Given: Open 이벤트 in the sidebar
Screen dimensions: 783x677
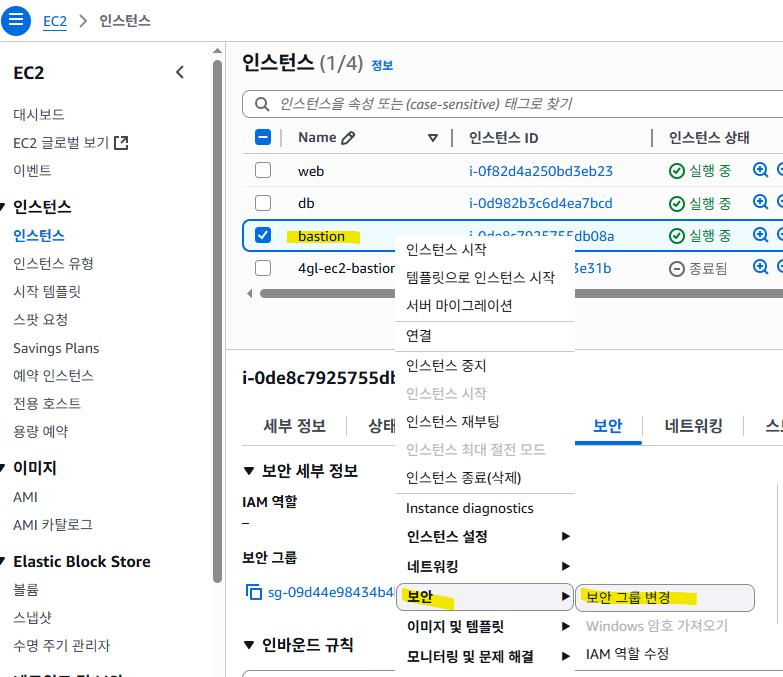Looking at the screenshot, I should [32, 171].
